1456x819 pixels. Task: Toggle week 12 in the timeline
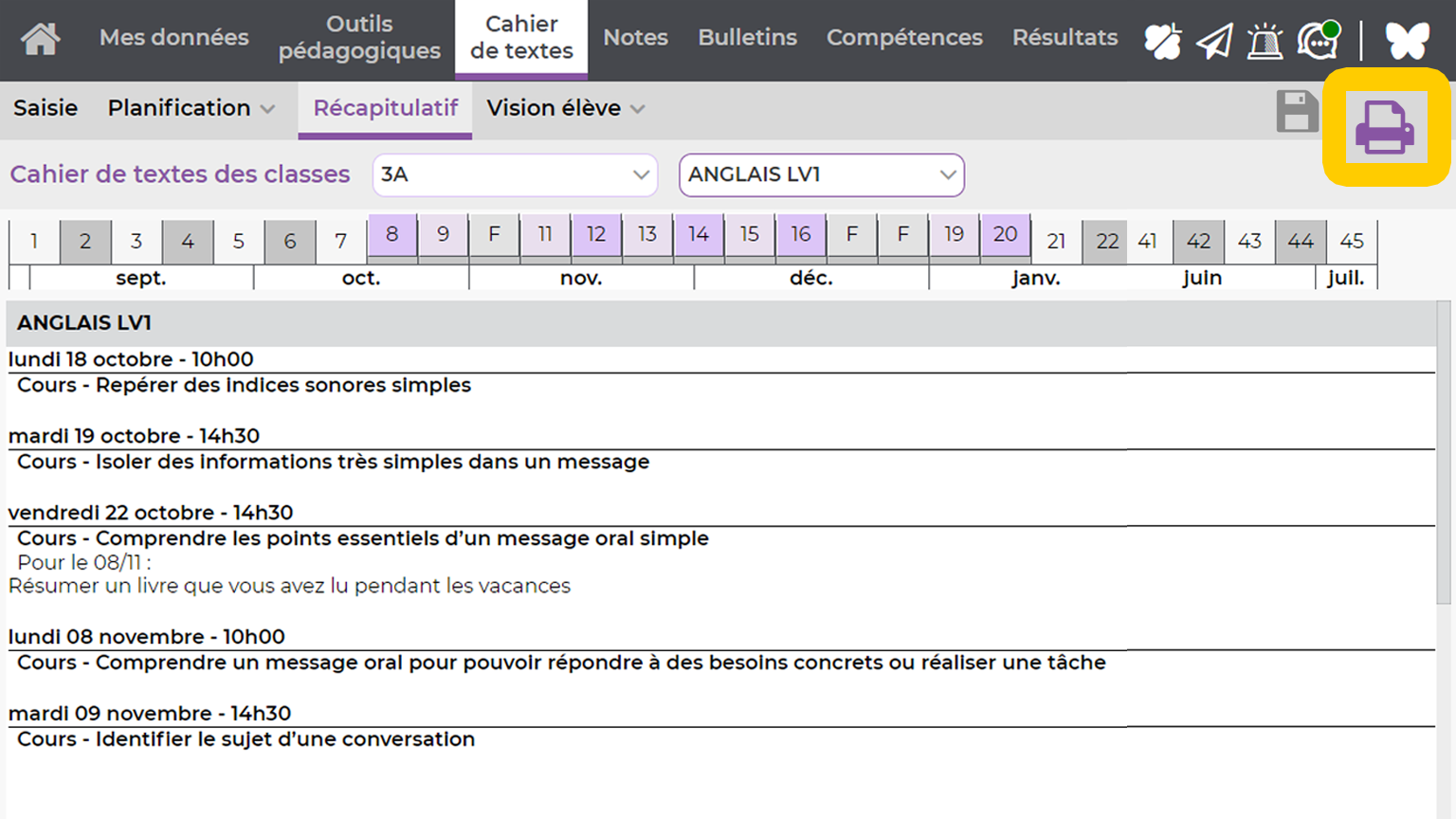coord(596,234)
